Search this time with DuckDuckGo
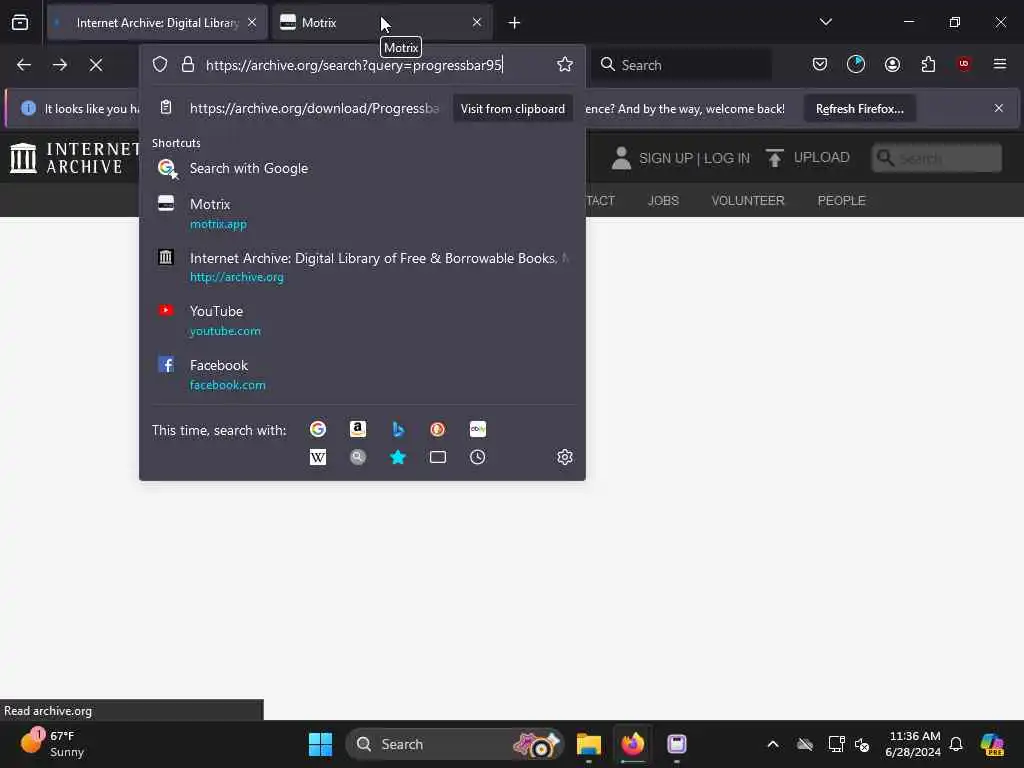This screenshot has height=768, width=1024. click(x=438, y=429)
